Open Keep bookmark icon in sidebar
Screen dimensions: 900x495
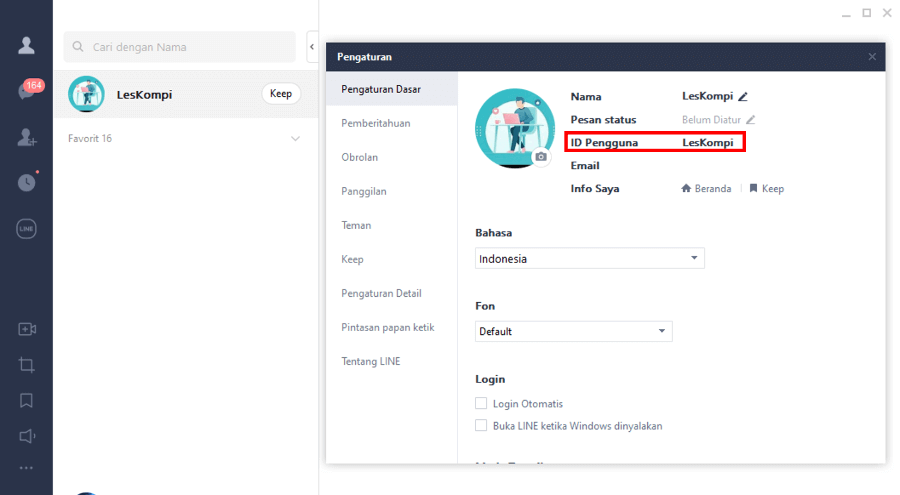[x=26, y=400]
